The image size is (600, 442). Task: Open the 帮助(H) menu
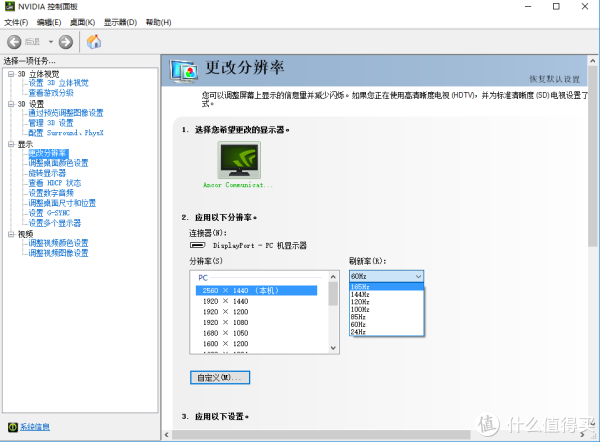pyautogui.click(x=158, y=22)
